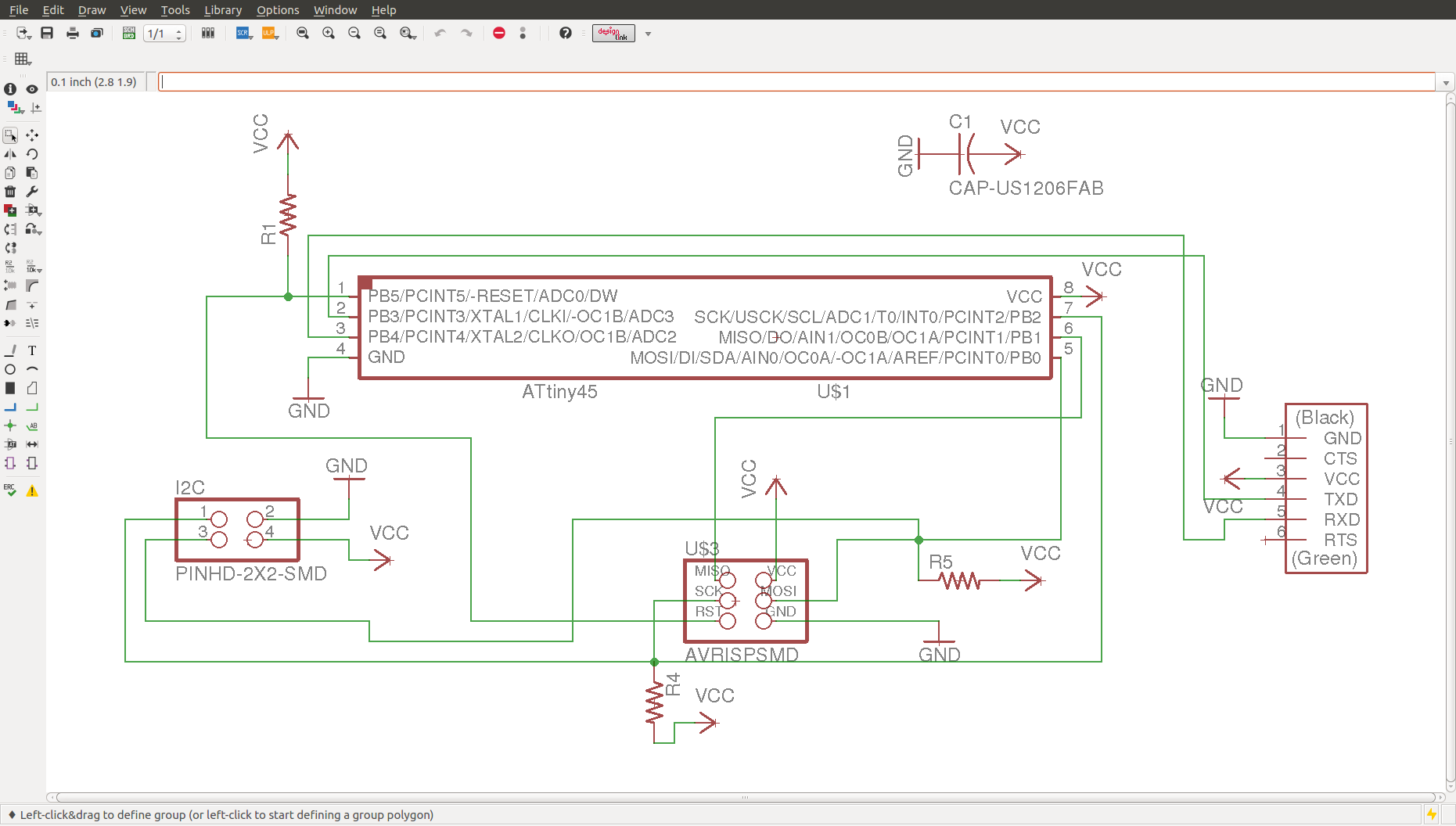Focus the command line input field
Viewport: 1456px width, 826px height.
tap(797, 82)
